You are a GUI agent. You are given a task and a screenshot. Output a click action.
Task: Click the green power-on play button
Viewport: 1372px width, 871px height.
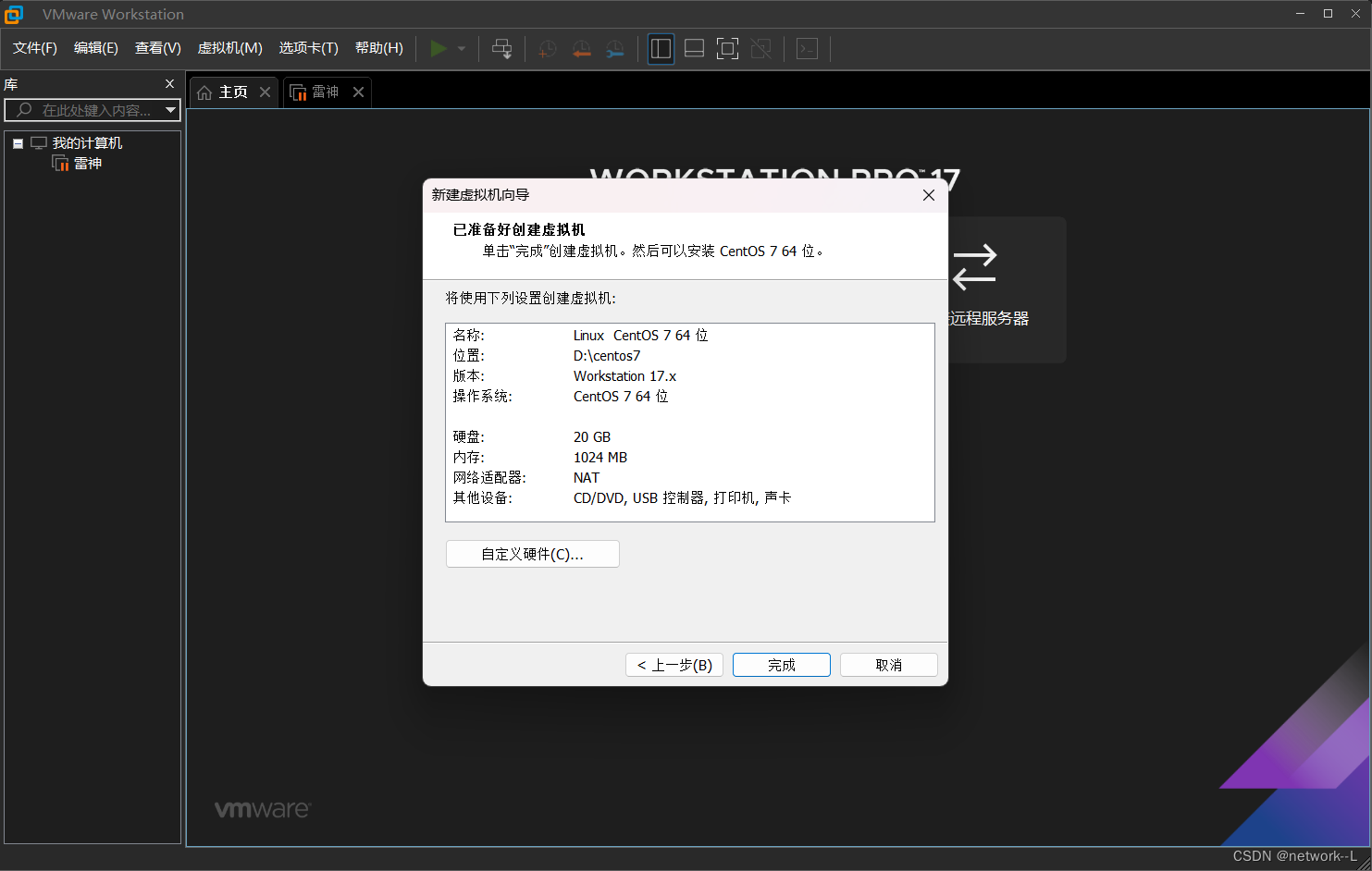pyautogui.click(x=439, y=49)
